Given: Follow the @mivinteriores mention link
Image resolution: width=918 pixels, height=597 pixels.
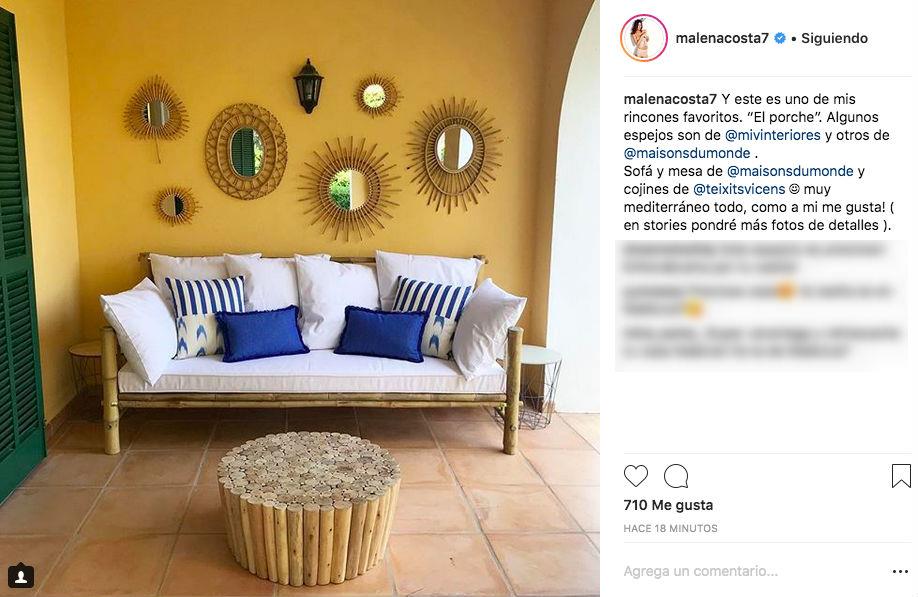Looking at the screenshot, I should pos(773,135).
